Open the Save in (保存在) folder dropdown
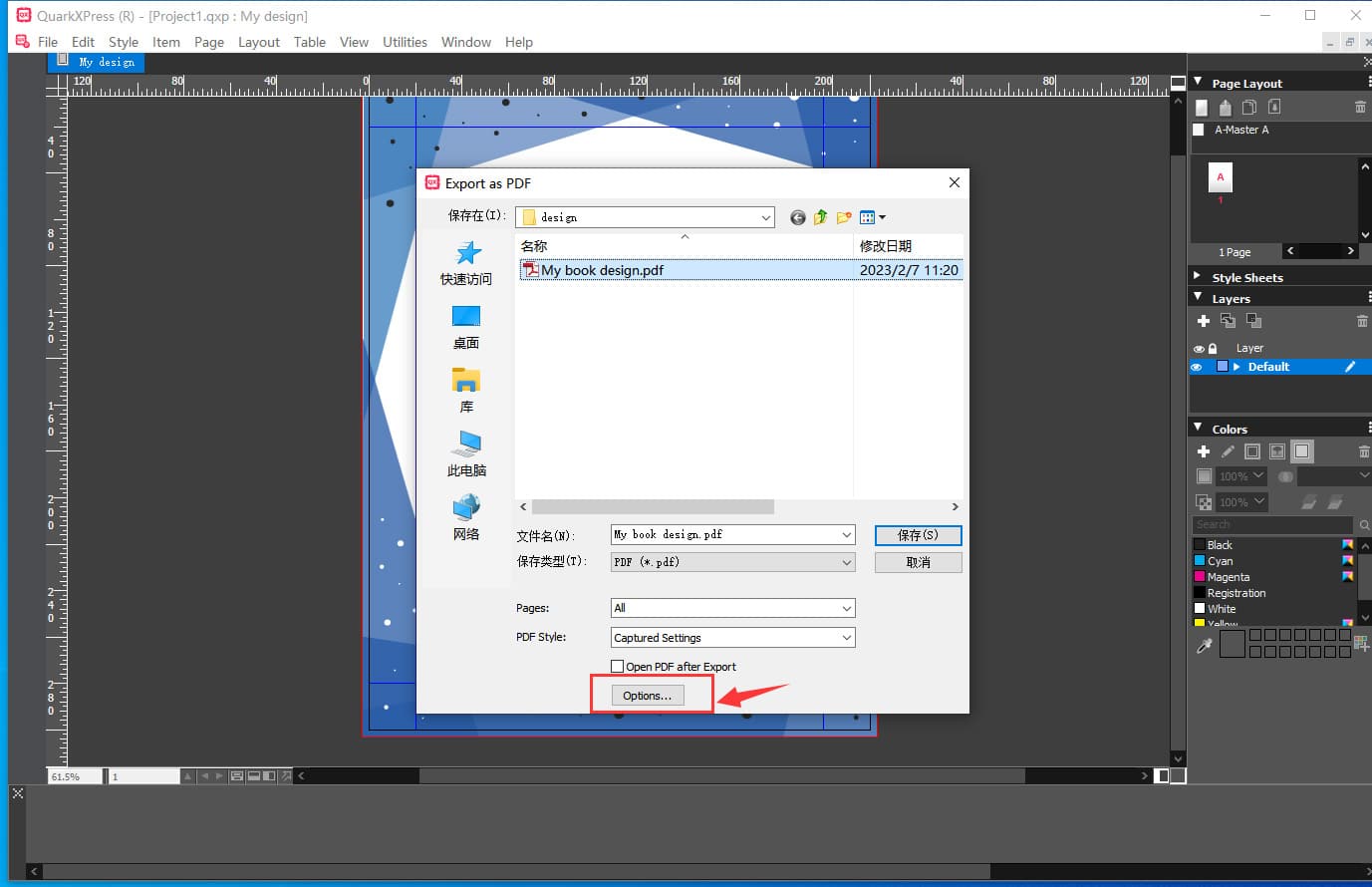Image resolution: width=1372 pixels, height=887 pixels. 765,217
